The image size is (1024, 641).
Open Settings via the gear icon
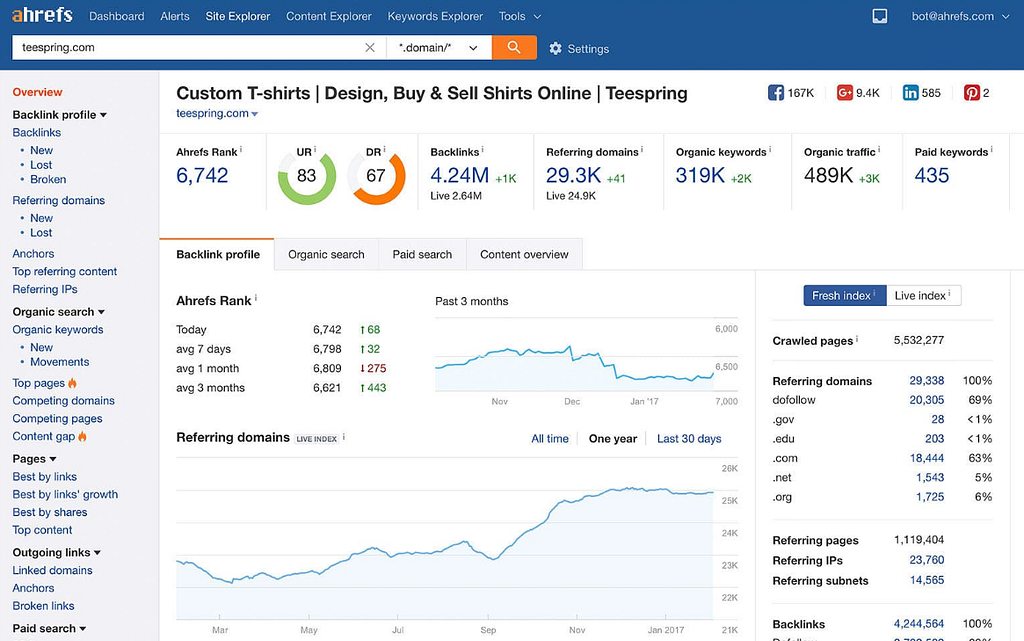556,48
